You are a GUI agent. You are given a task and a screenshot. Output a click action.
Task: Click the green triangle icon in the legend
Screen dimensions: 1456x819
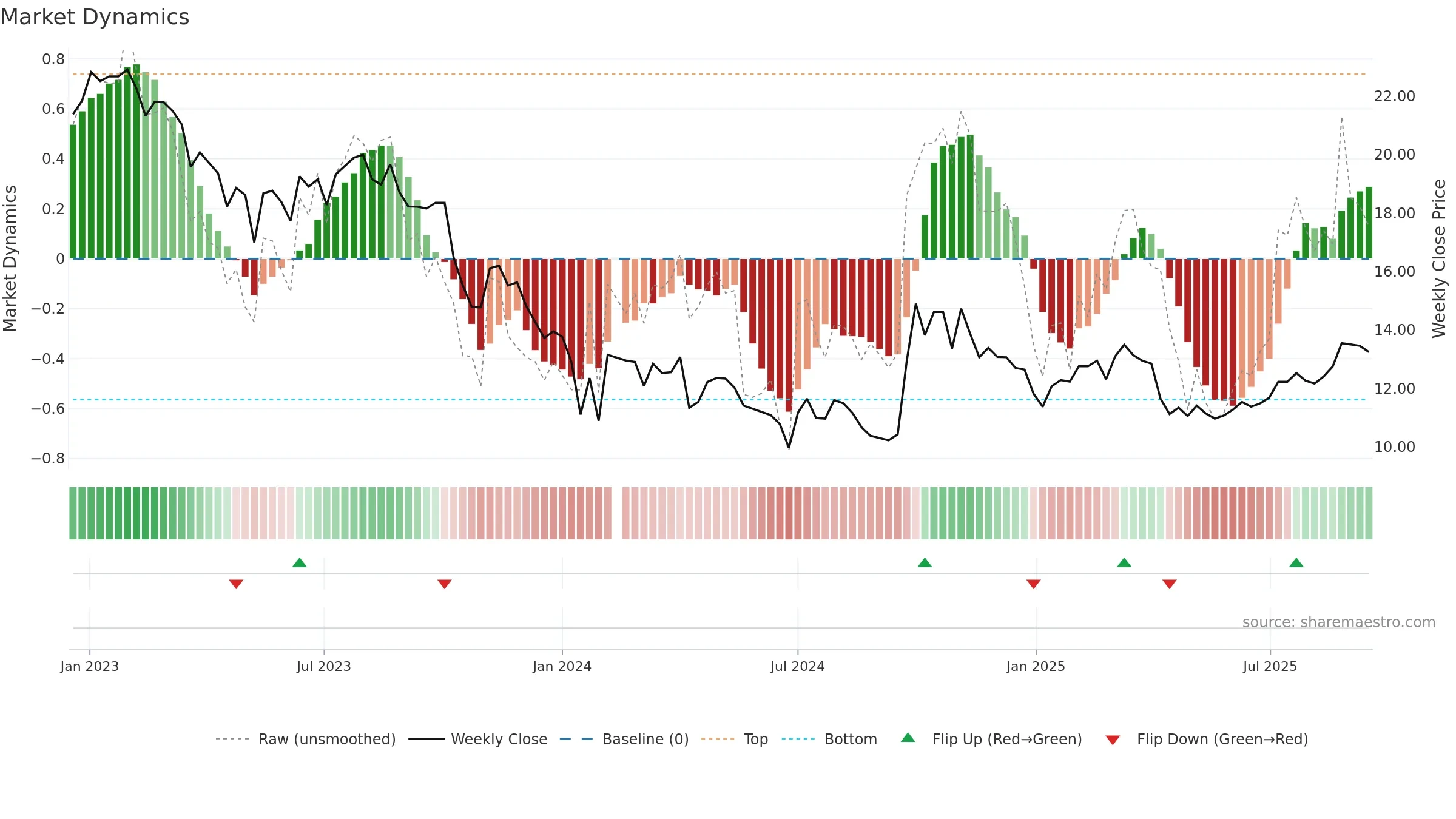coord(908,738)
